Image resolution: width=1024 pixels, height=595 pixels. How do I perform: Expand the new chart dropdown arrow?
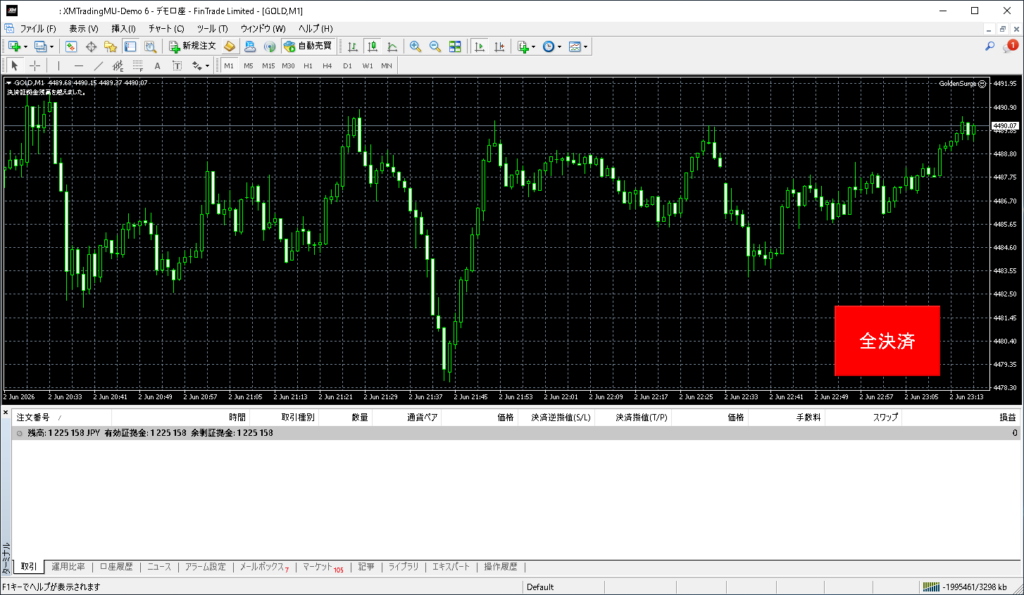pos(25,46)
